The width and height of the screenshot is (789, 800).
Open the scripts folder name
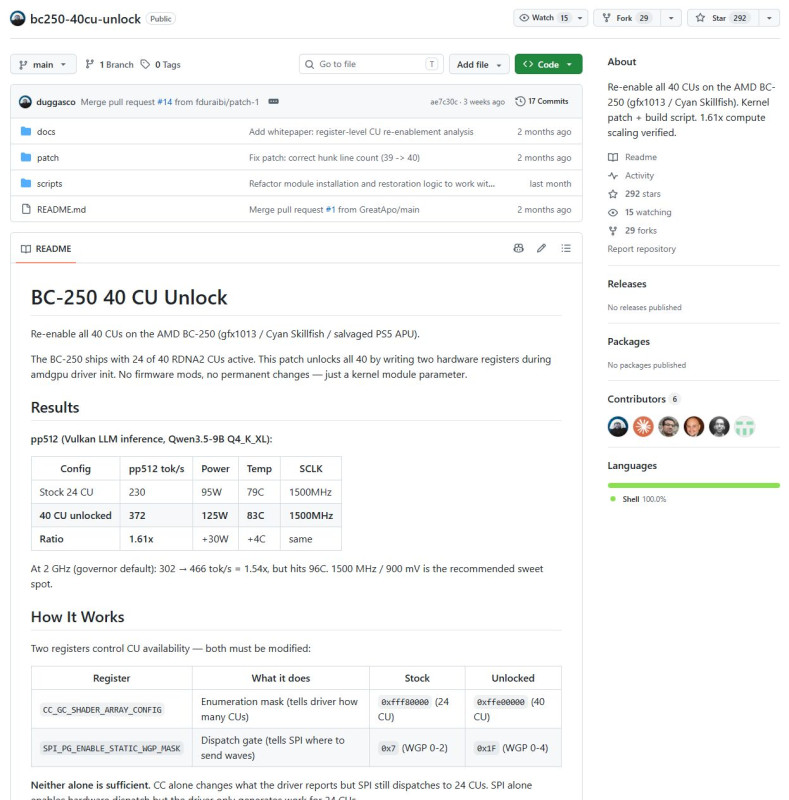point(50,183)
